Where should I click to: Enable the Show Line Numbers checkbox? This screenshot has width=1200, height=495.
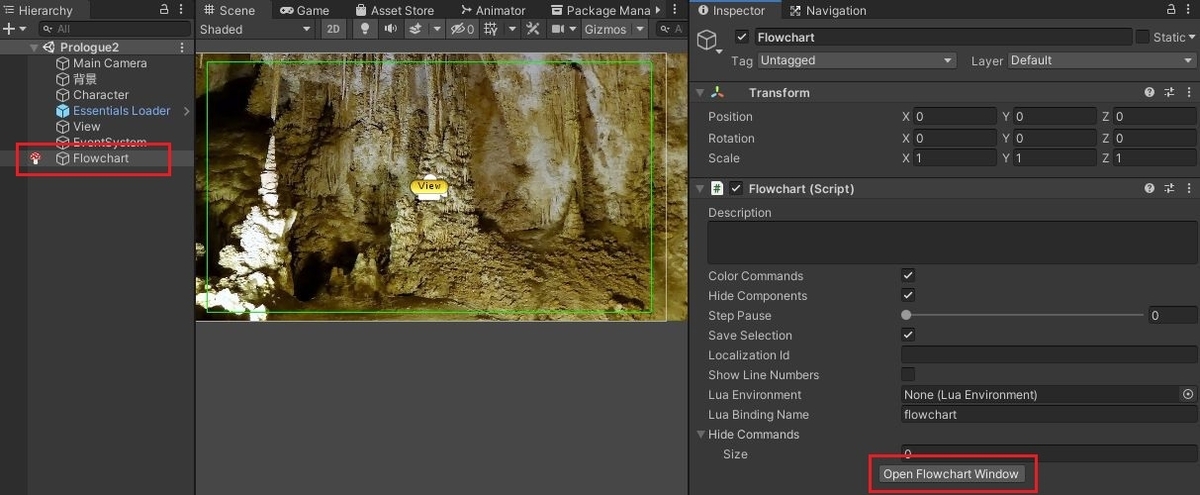(x=908, y=375)
